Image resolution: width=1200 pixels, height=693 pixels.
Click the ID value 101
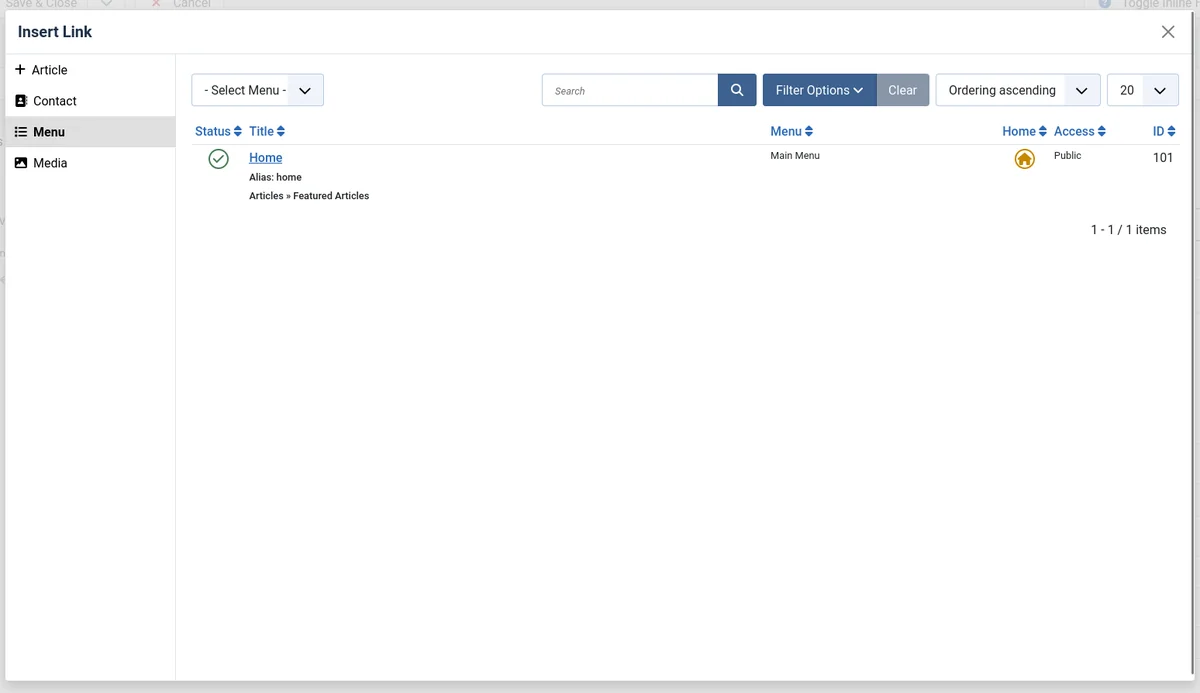pos(1163,157)
